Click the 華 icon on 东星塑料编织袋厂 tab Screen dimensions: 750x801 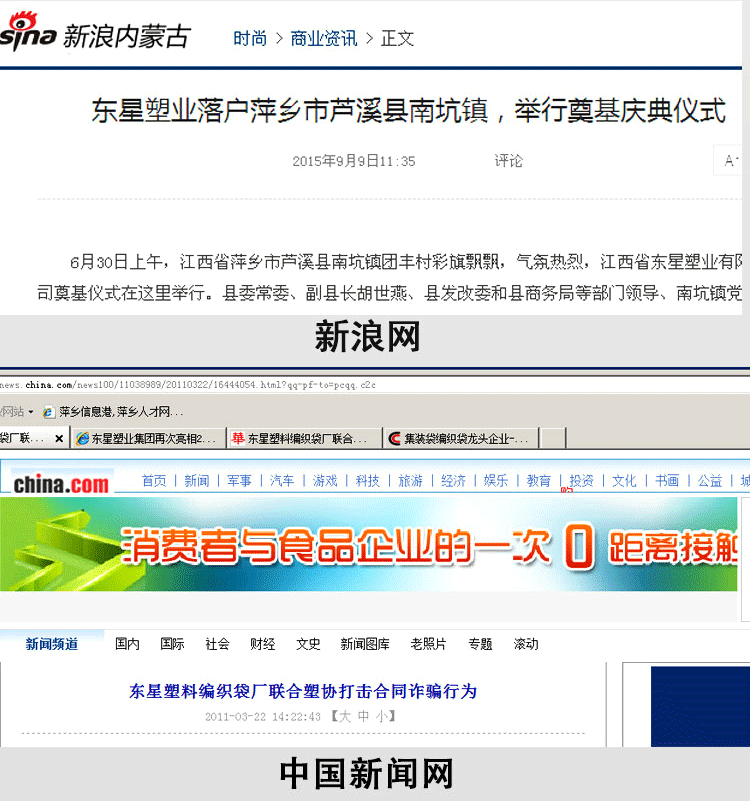click(238, 438)
